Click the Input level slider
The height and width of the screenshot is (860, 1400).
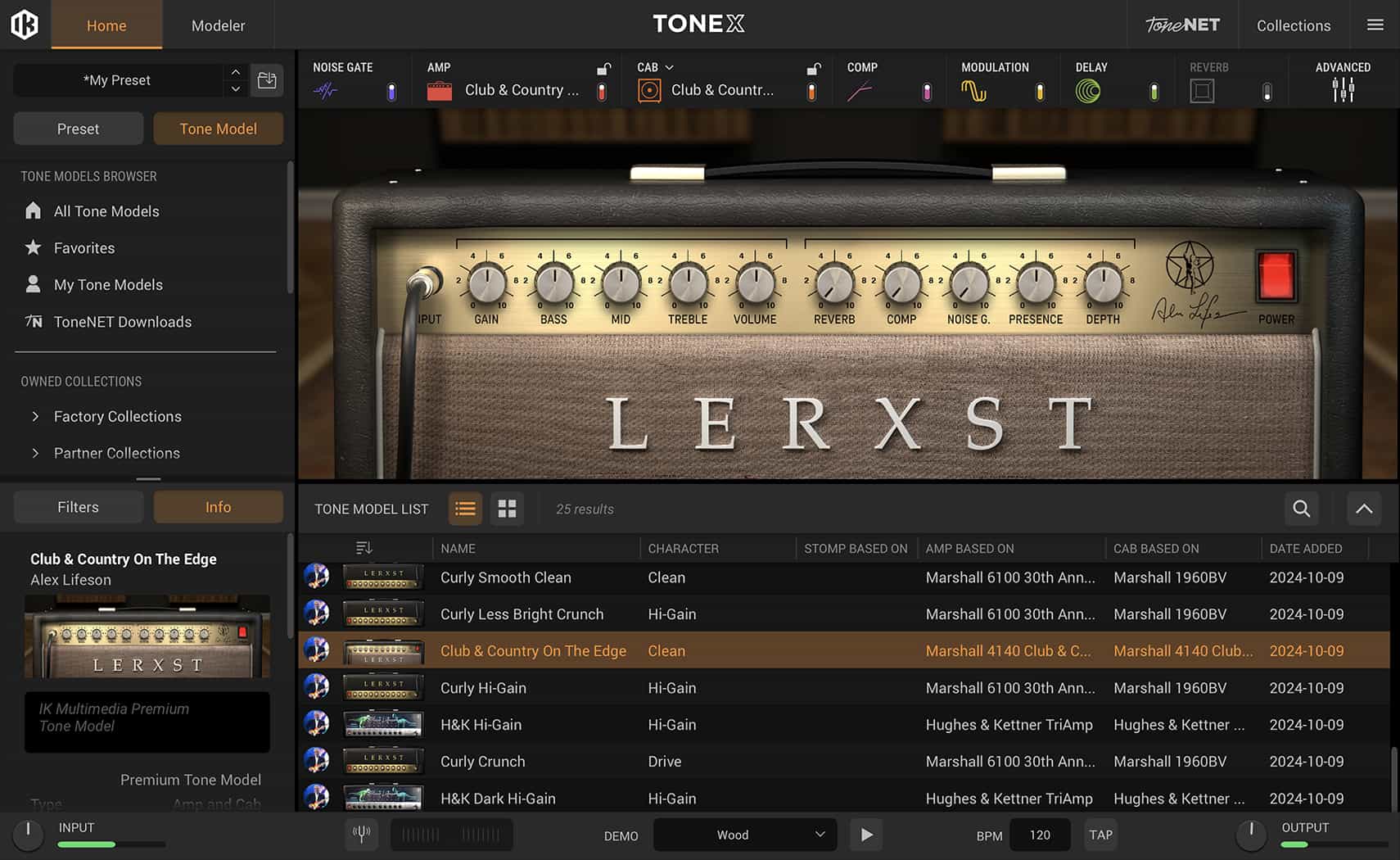(x=111, y=844)
